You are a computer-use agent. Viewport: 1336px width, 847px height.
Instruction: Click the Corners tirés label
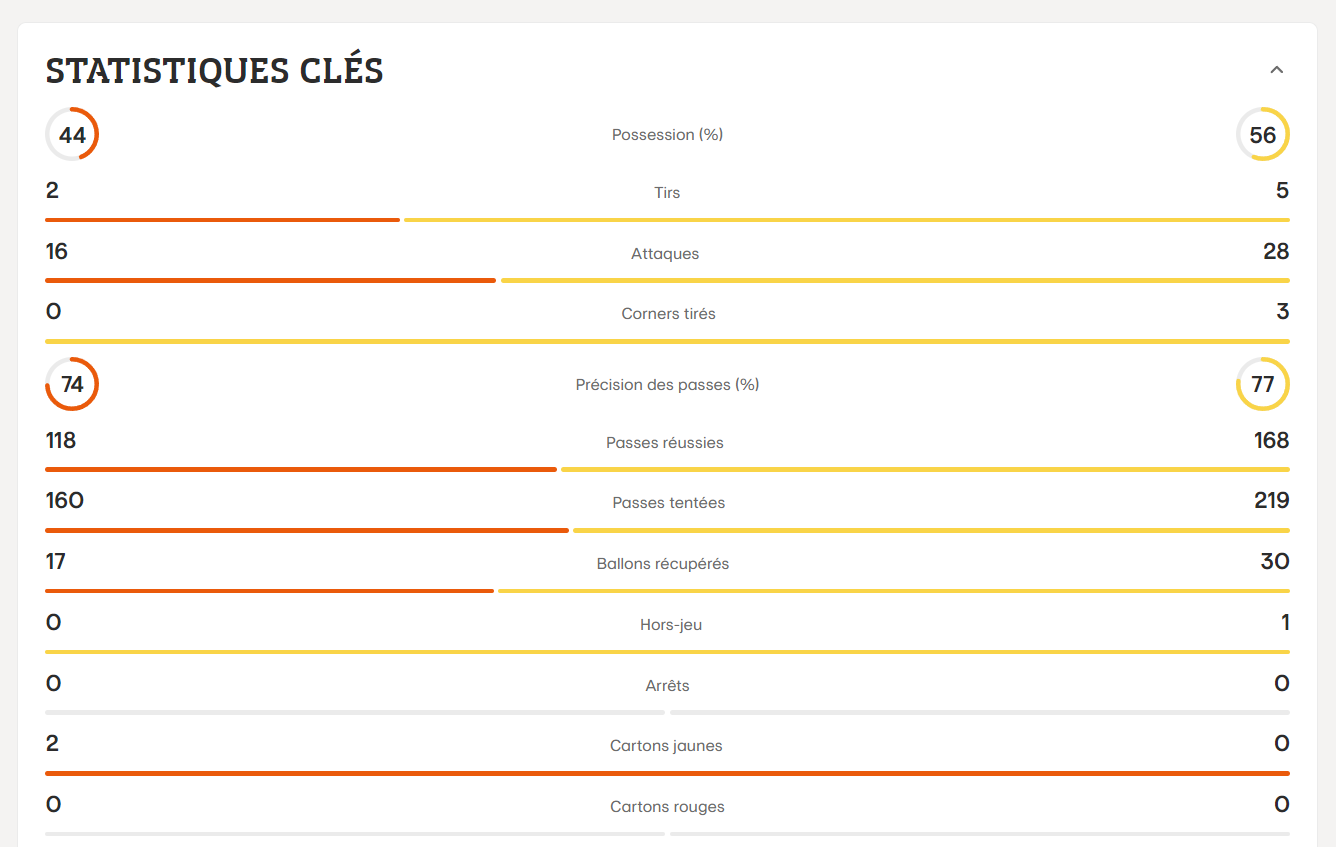tap(668, 313)
